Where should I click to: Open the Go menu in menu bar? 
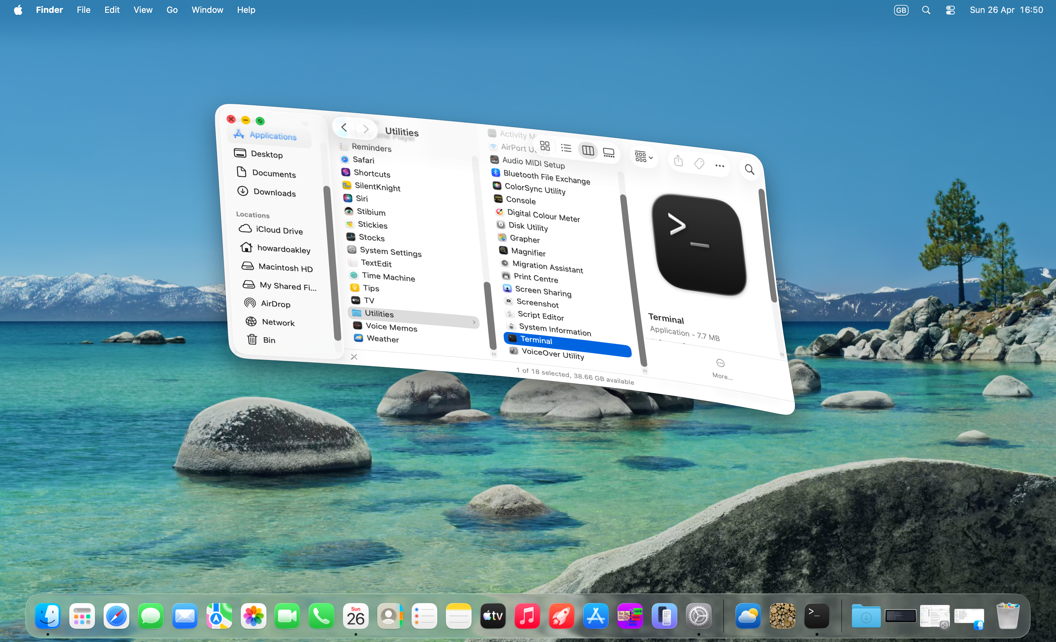pyautogui.click(x=172, y=10)
